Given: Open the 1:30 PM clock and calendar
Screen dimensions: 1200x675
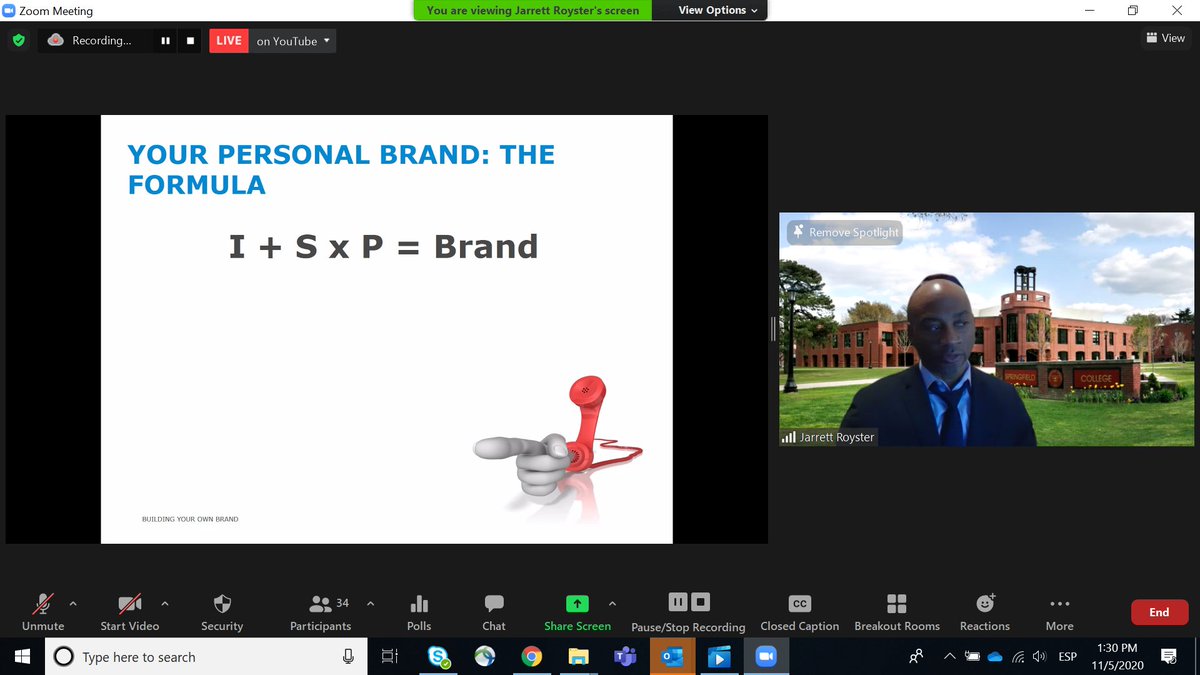Looking at the screenshot, I should pyautogui.click(x=1117, y=657).
